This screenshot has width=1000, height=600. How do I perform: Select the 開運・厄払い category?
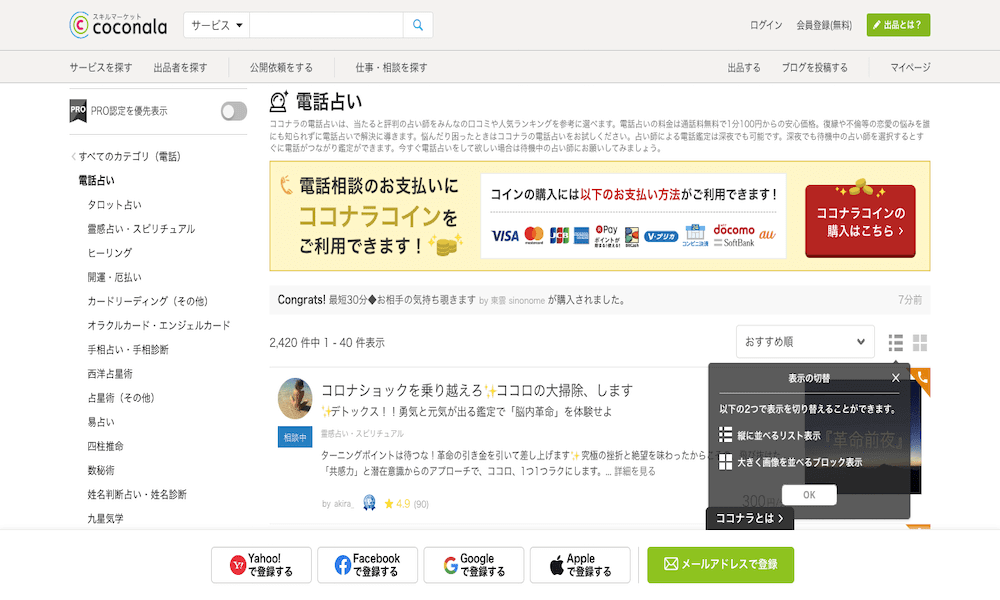114,277
